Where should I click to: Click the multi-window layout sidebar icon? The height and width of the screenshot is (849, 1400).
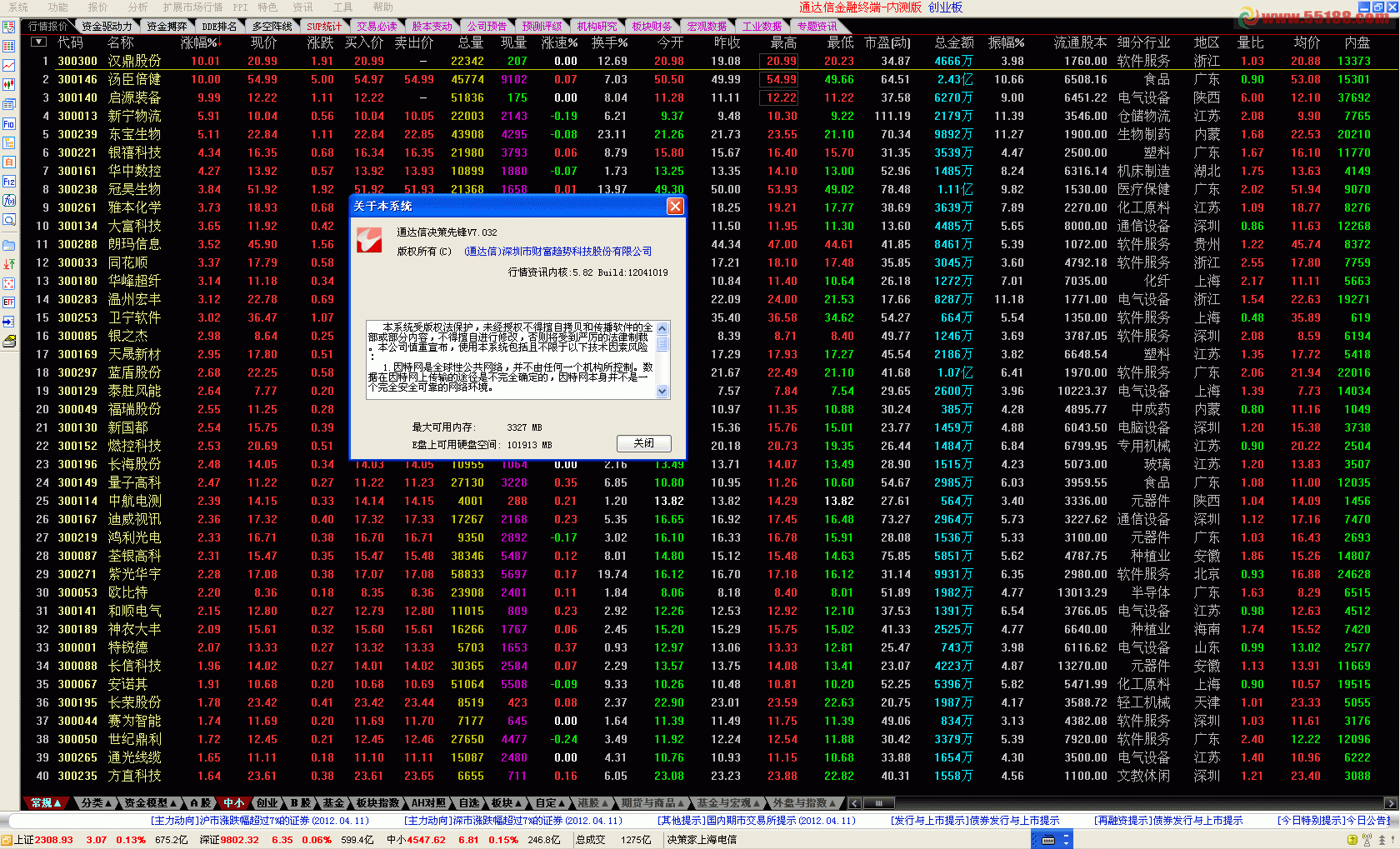pyautogui.click(x=9, y=104)
